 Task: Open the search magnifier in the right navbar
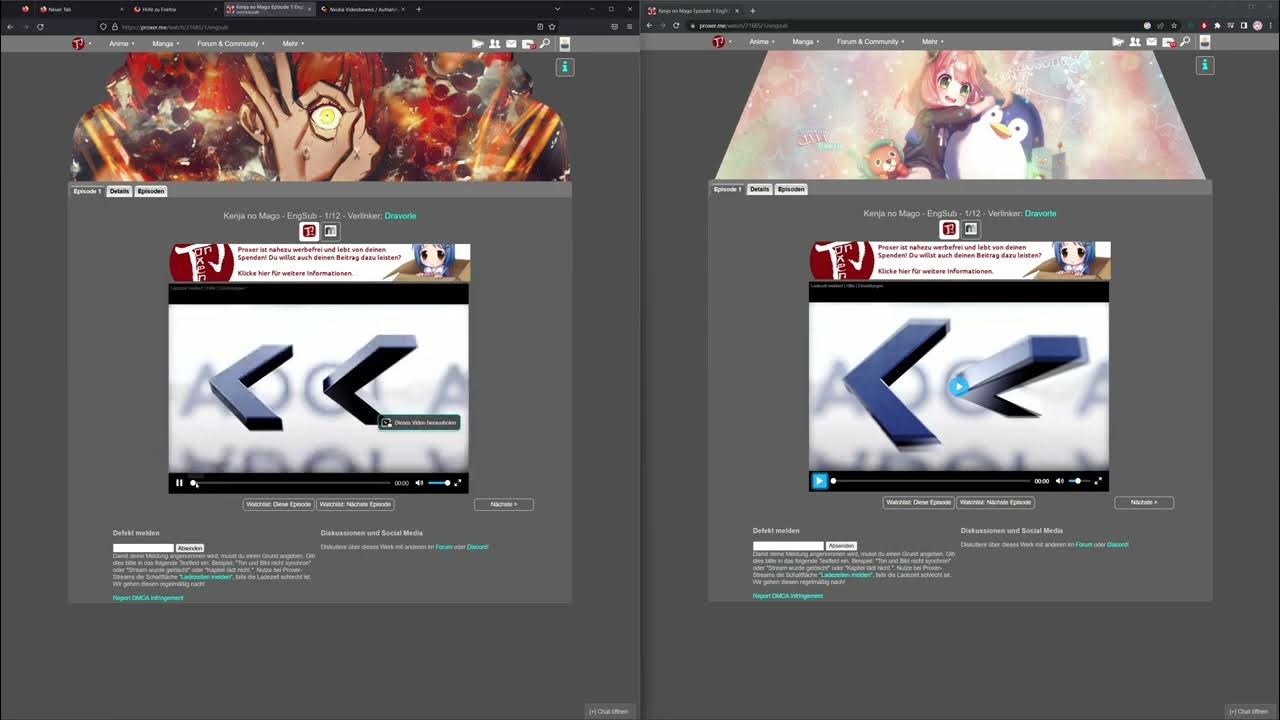1185,42
